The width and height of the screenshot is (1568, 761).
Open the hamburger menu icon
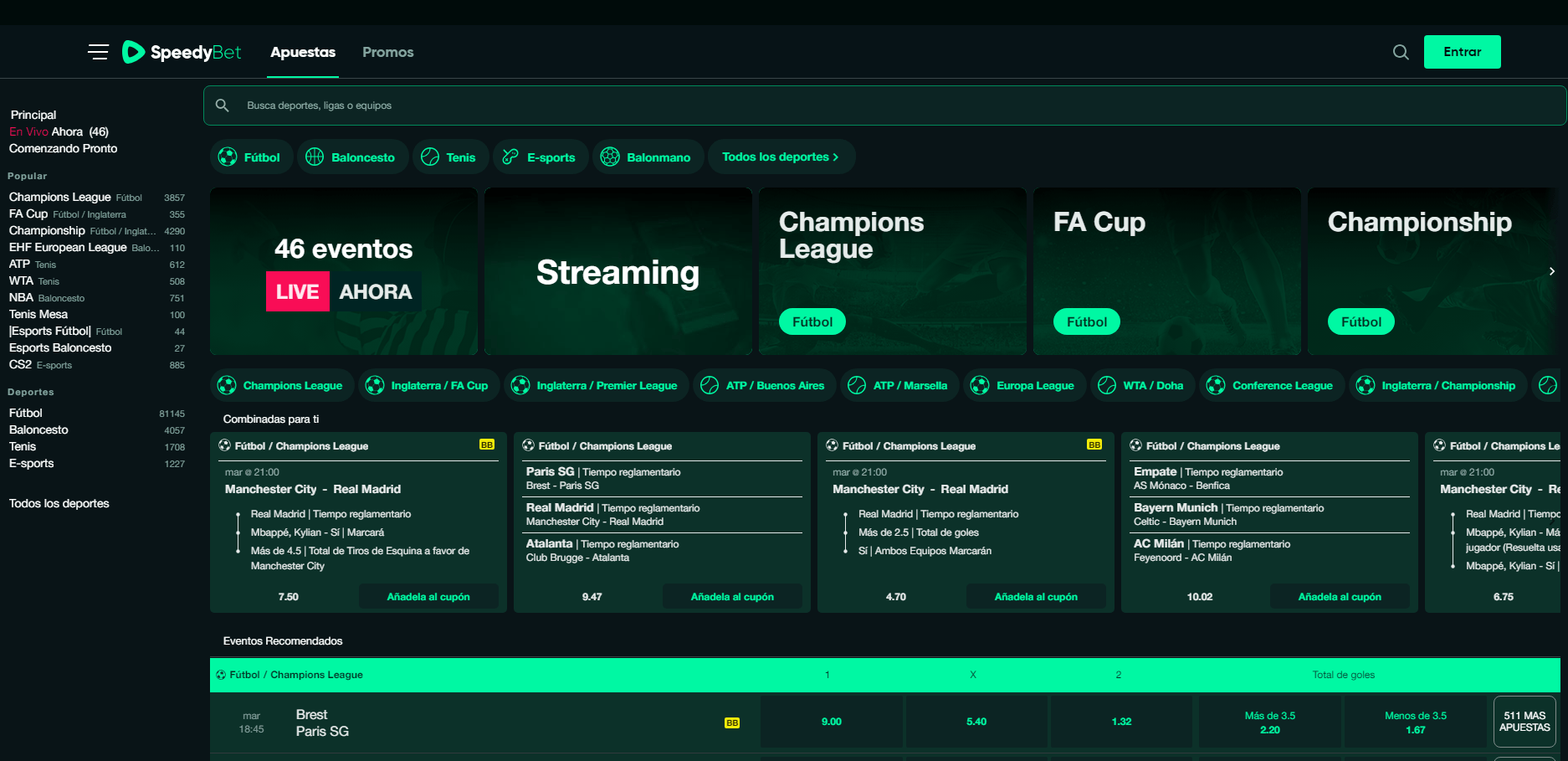pyautogui.click(x=98, y=52)
